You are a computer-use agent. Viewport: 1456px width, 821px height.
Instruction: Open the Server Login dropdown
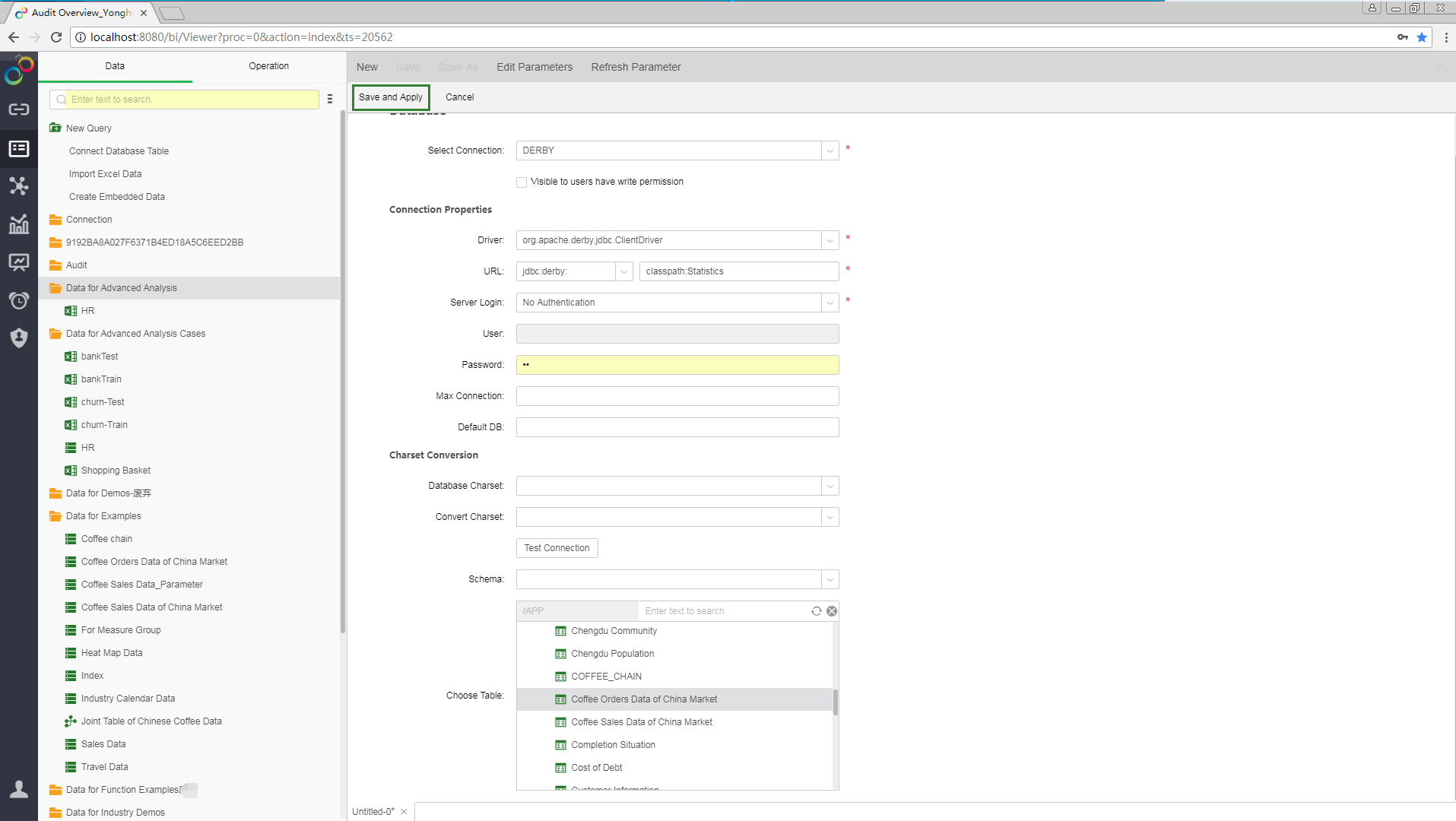830,303
